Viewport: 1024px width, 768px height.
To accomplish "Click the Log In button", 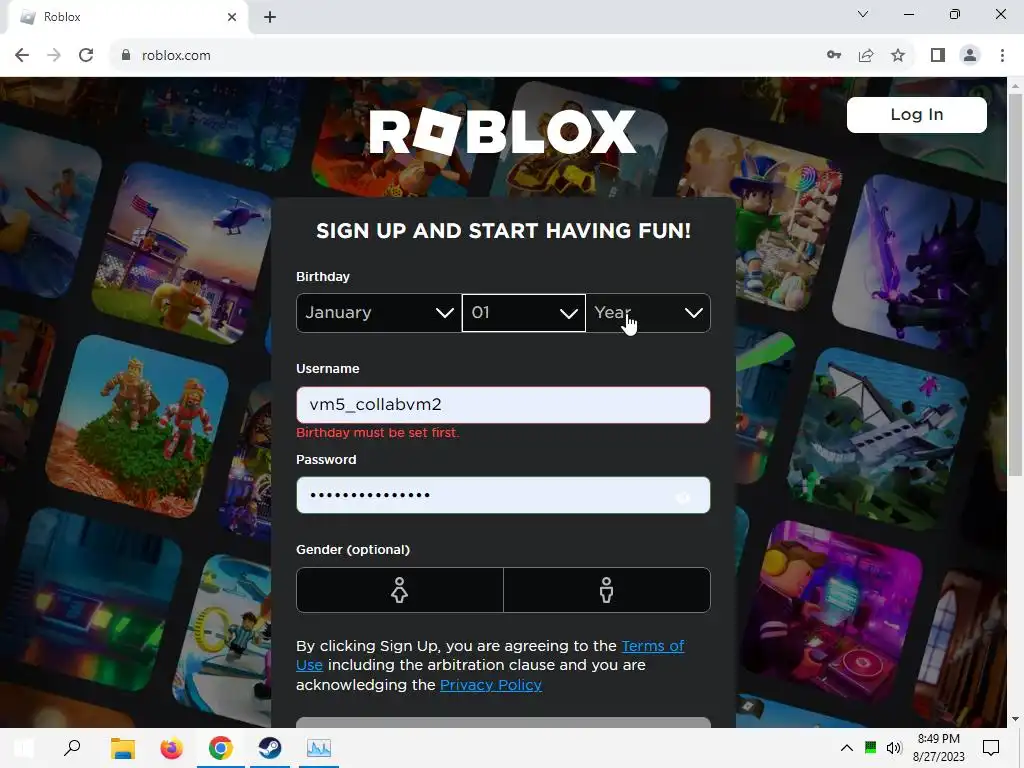I will pyautogui.click(x=916, y=115).
